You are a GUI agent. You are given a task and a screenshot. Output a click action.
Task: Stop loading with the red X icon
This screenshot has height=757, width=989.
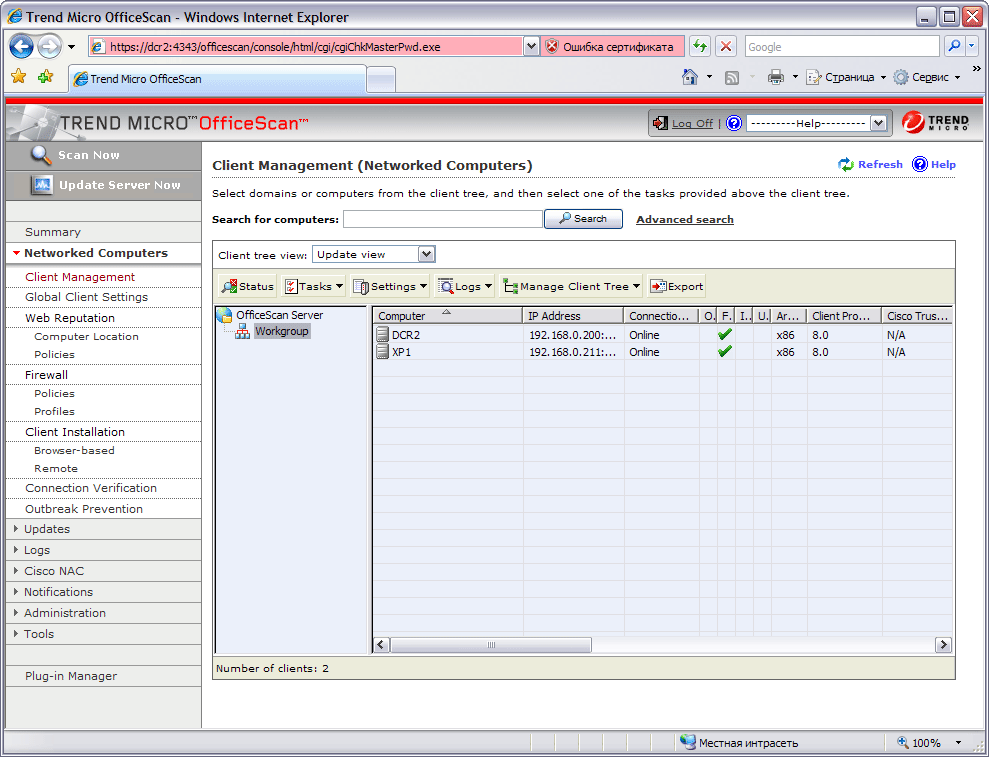[726, 46]
